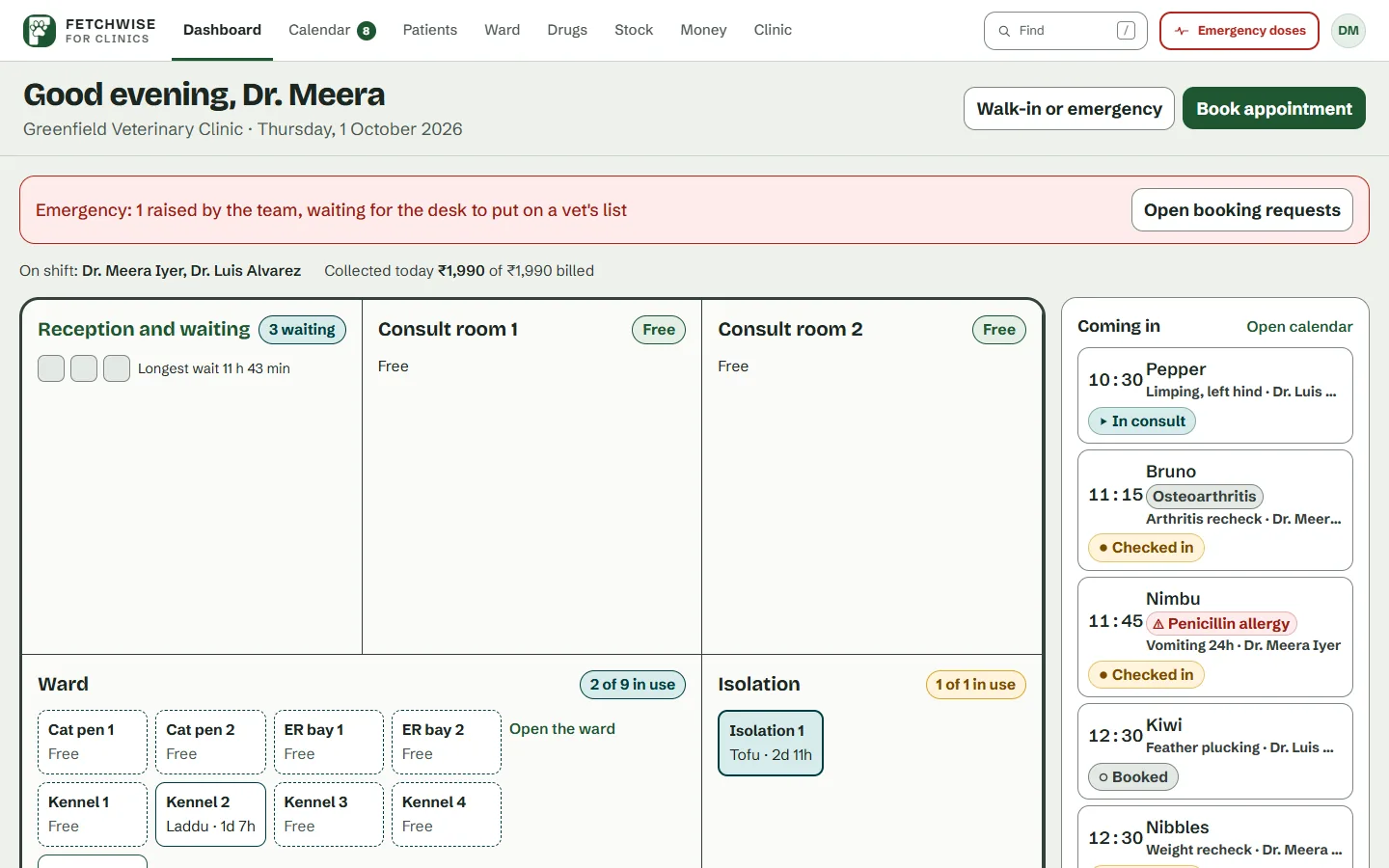The height and width of the screenshot is (868, 1389).
Task: Go to the Stock tab
Action: click(x=634, y=30)
